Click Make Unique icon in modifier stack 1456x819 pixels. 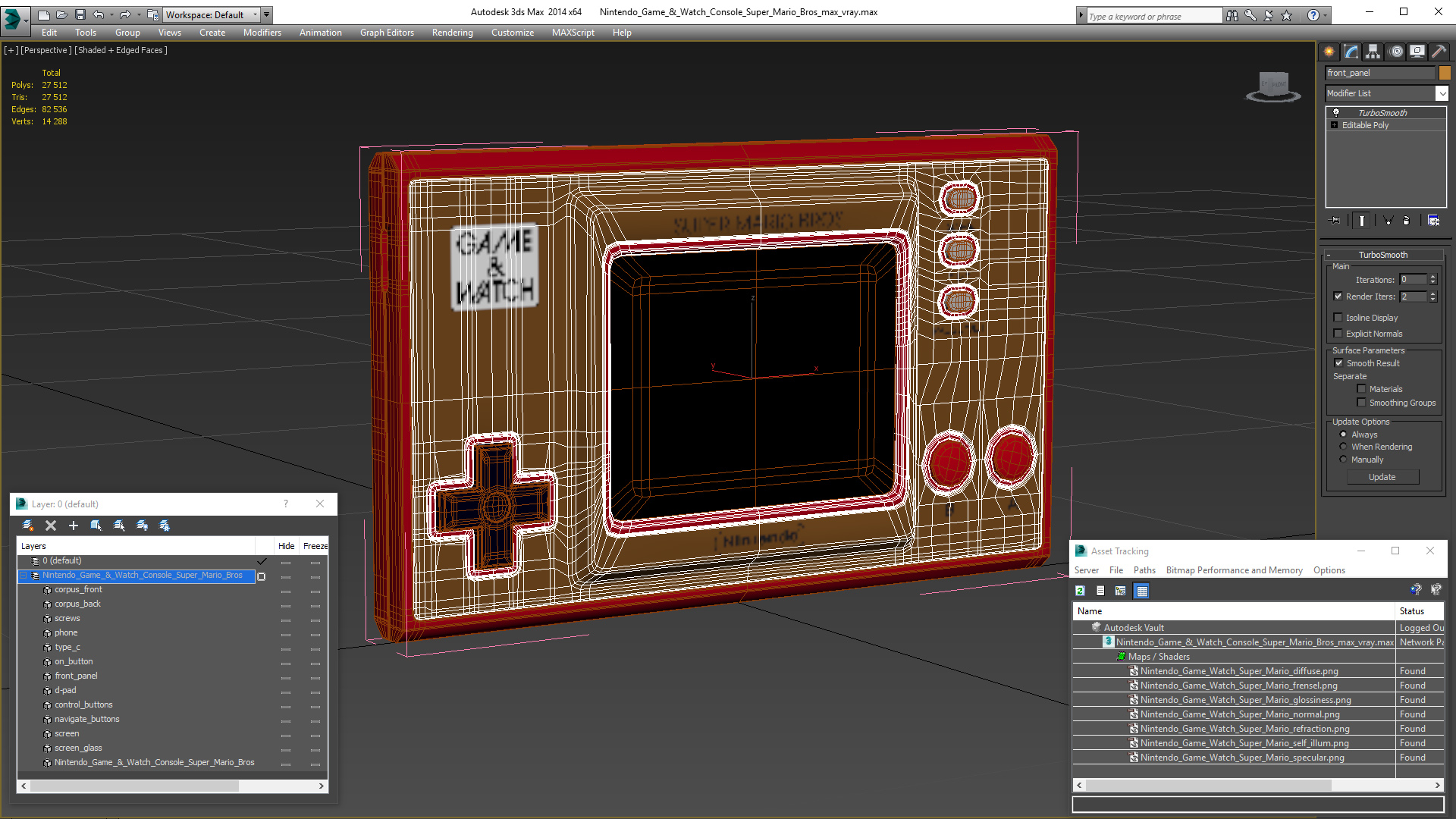(x=1388, y=220)
